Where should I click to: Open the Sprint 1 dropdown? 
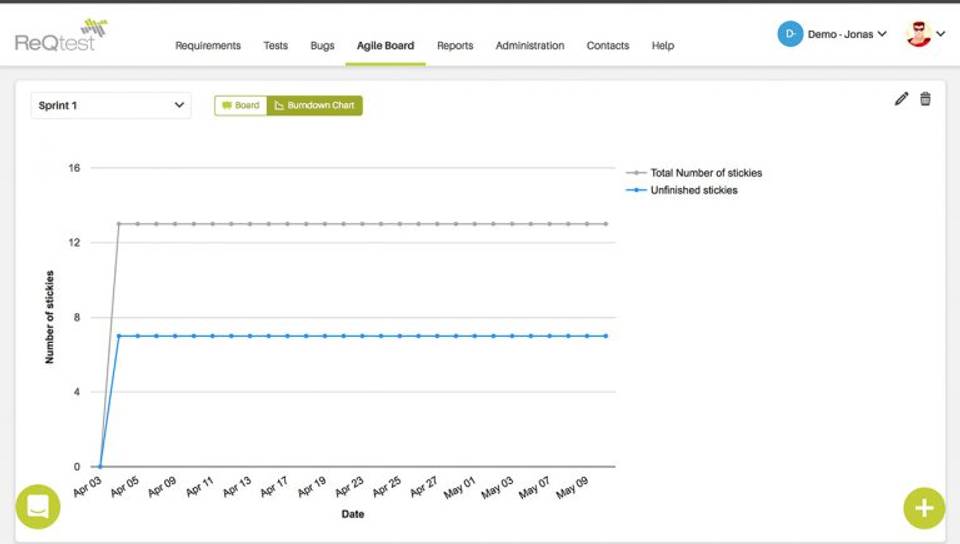111,105
